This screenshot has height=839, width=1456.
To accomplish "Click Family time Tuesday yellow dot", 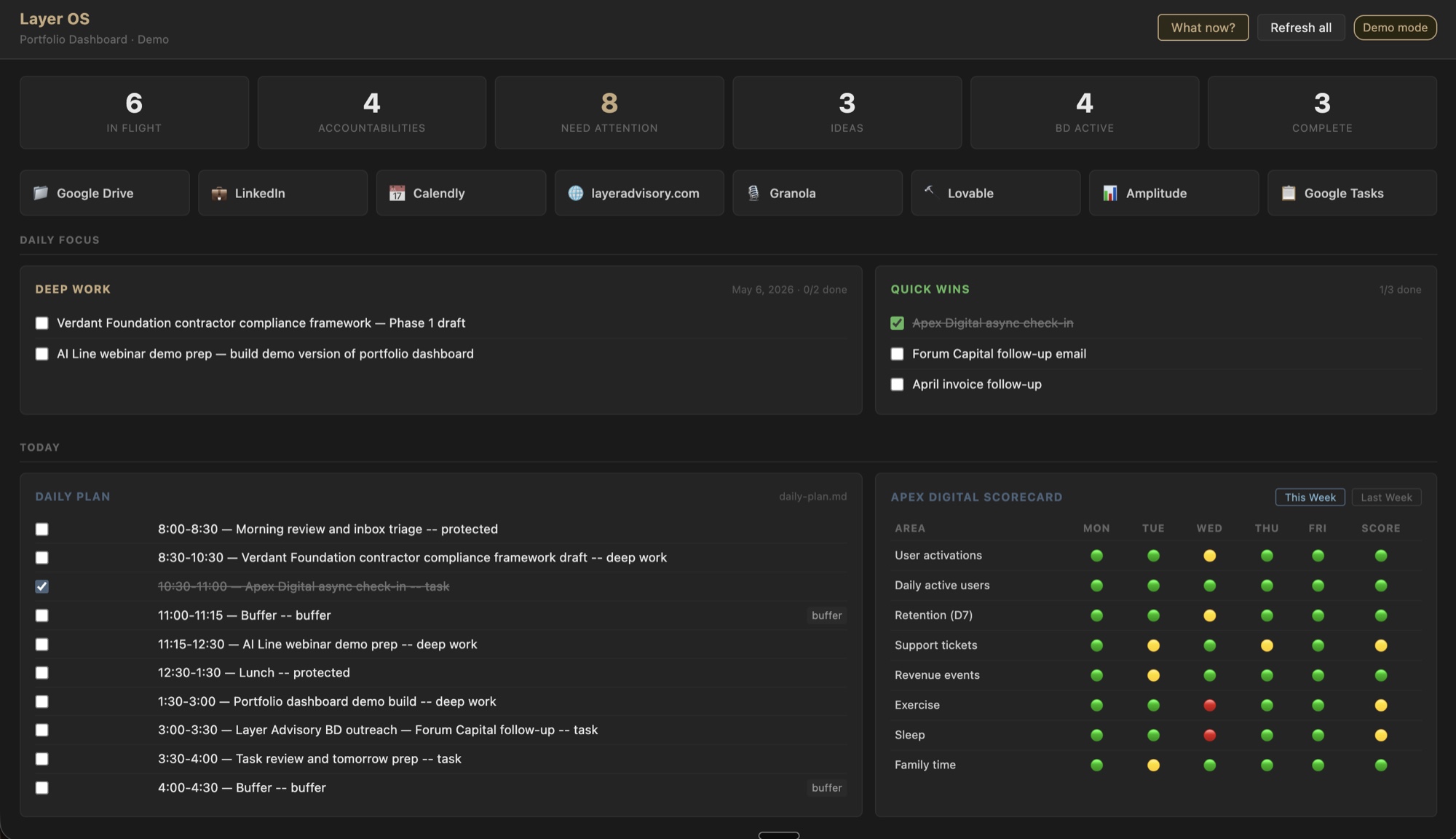I will [x=1153, y=765].
